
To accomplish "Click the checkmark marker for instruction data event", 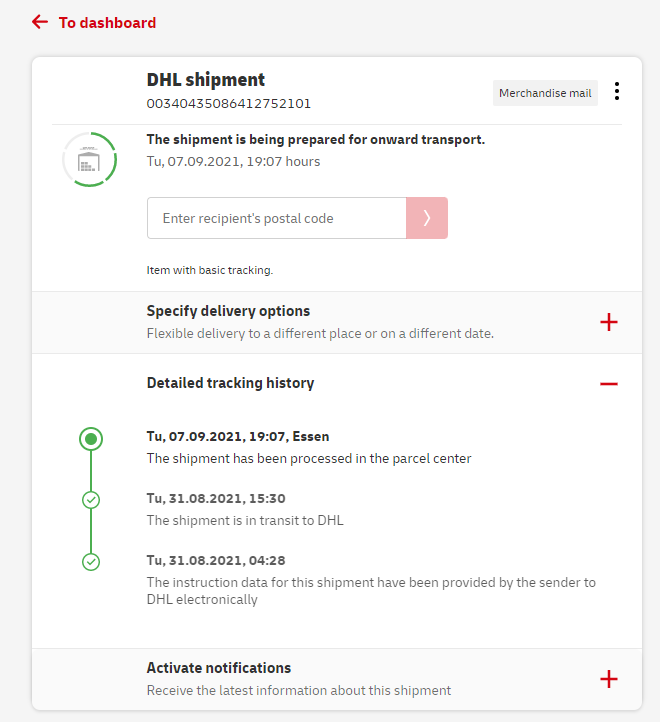I will click(x=91, y=561).
